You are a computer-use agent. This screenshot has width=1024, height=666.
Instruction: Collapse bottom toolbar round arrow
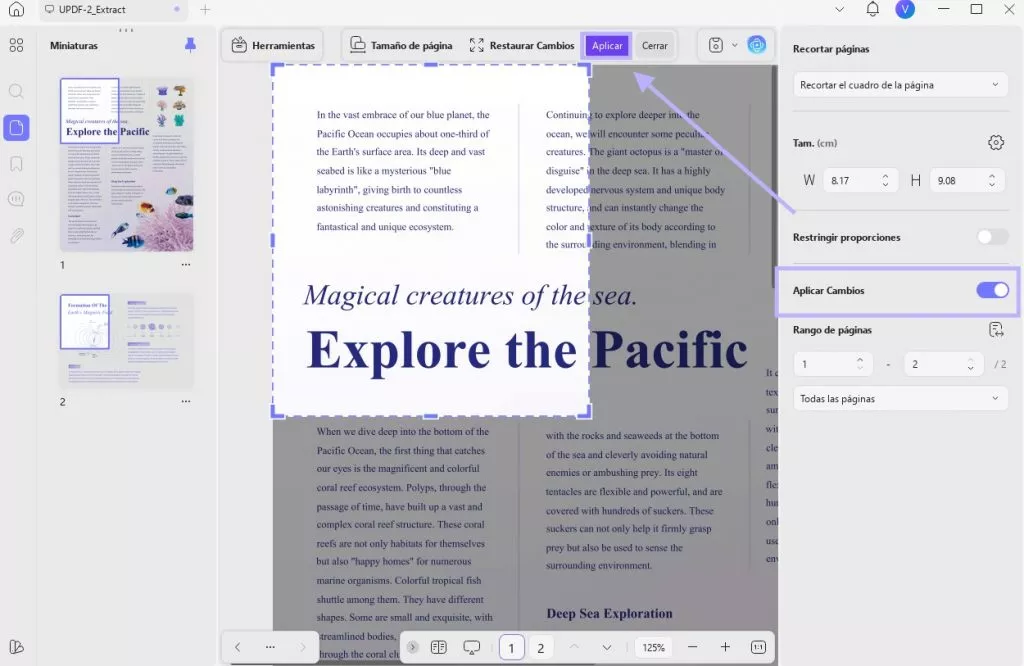[413, 647]
